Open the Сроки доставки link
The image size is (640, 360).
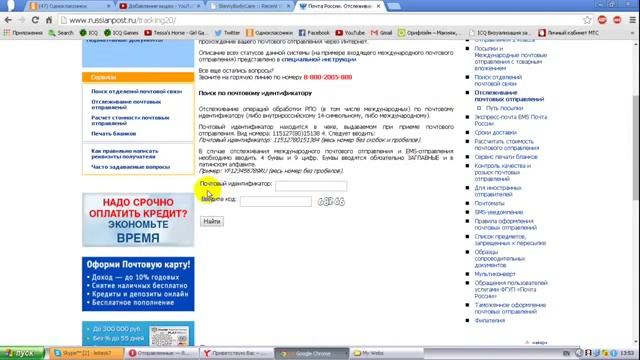(x=495, y=133)
